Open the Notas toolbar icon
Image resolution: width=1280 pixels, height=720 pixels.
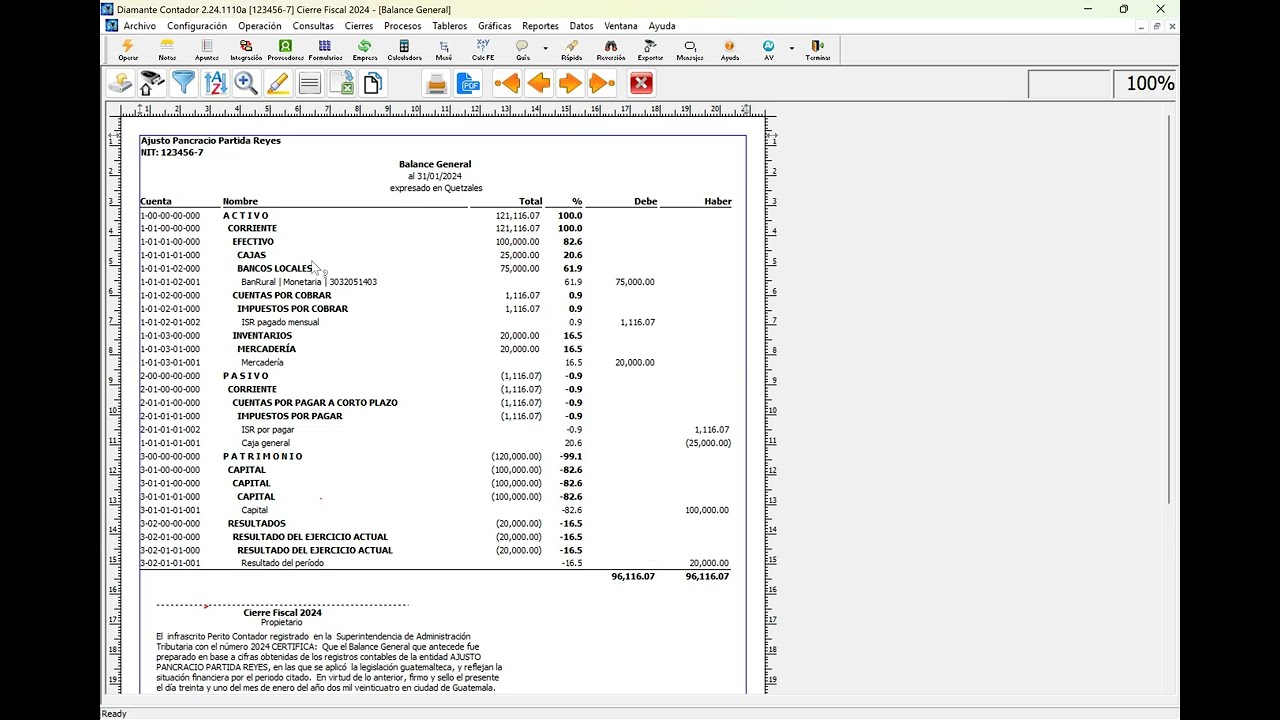167,50
